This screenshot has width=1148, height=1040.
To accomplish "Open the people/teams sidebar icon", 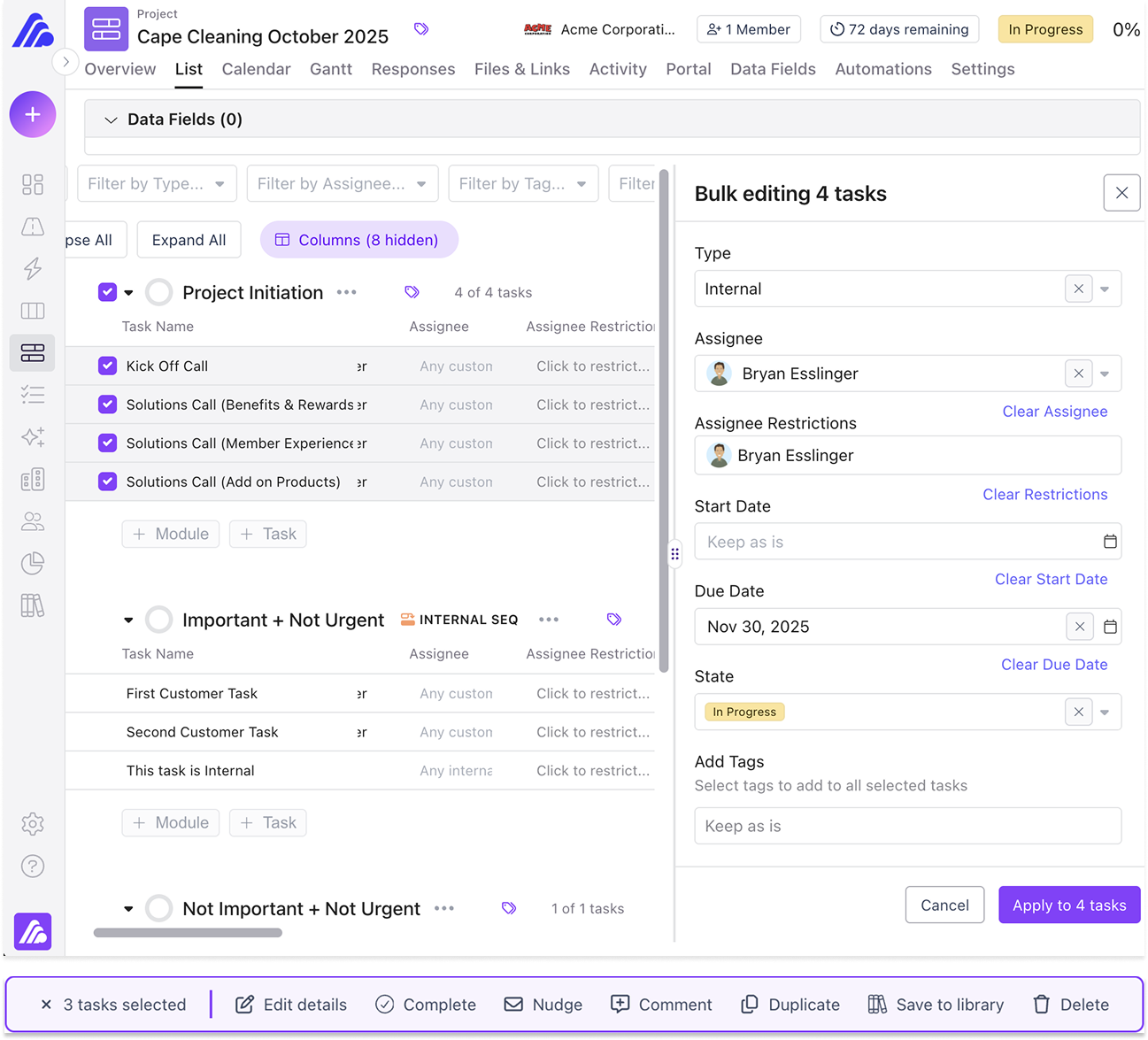I will pyautogui.click(x=33, y=521).
